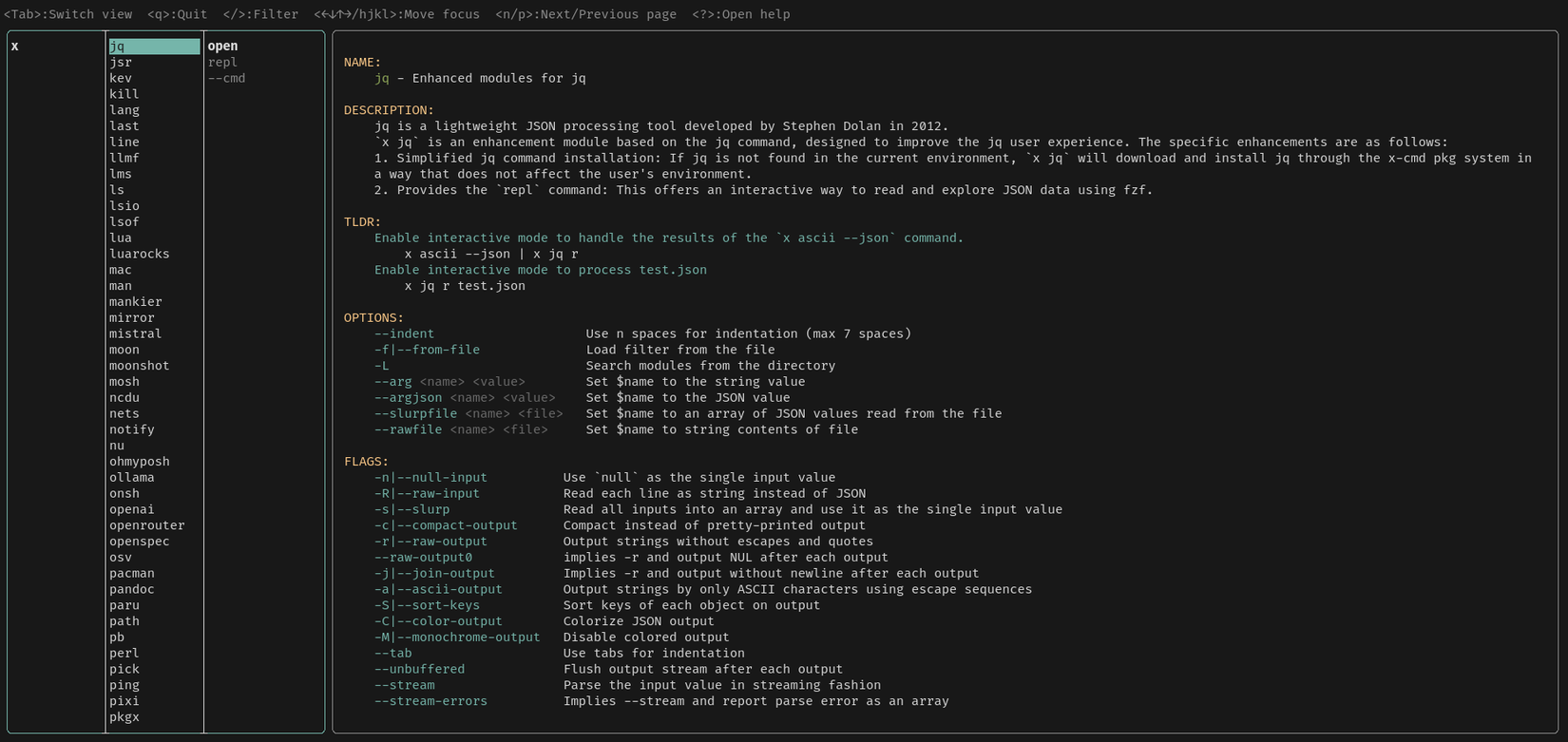Select the ollama module
Image resolution: width=1568 pixels, height=742 pixels.
pyautogui.click(x=131, y=478)
